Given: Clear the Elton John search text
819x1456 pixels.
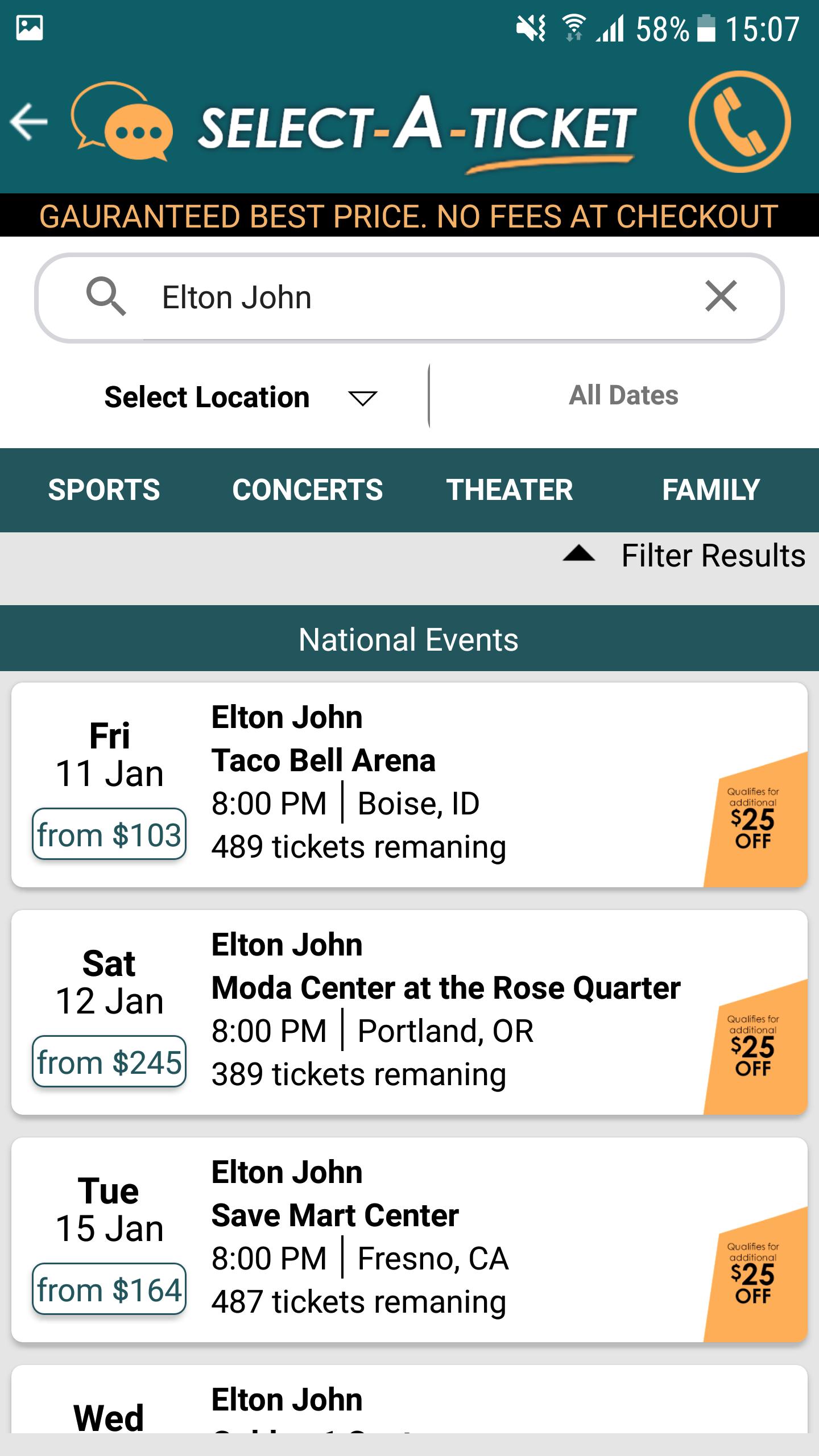Looking at the screenshot, I should point(721,296).
